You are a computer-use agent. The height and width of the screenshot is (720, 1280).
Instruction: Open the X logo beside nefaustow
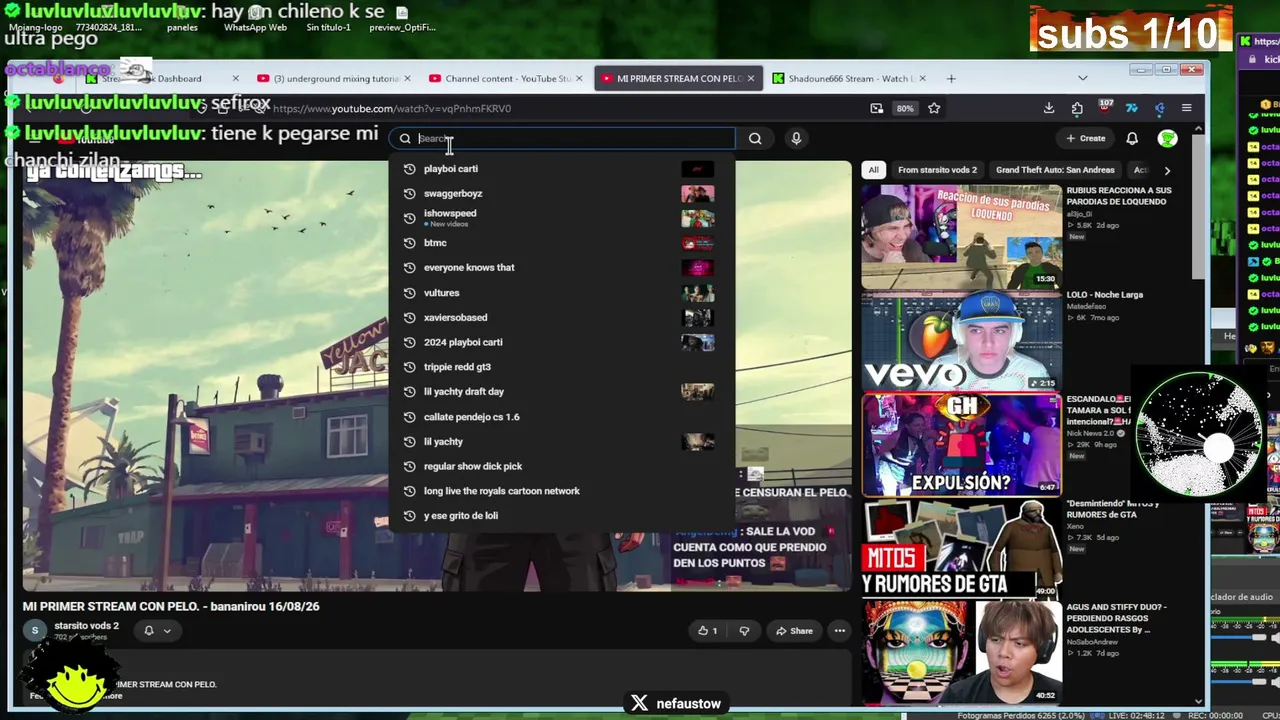coord(640,703)
